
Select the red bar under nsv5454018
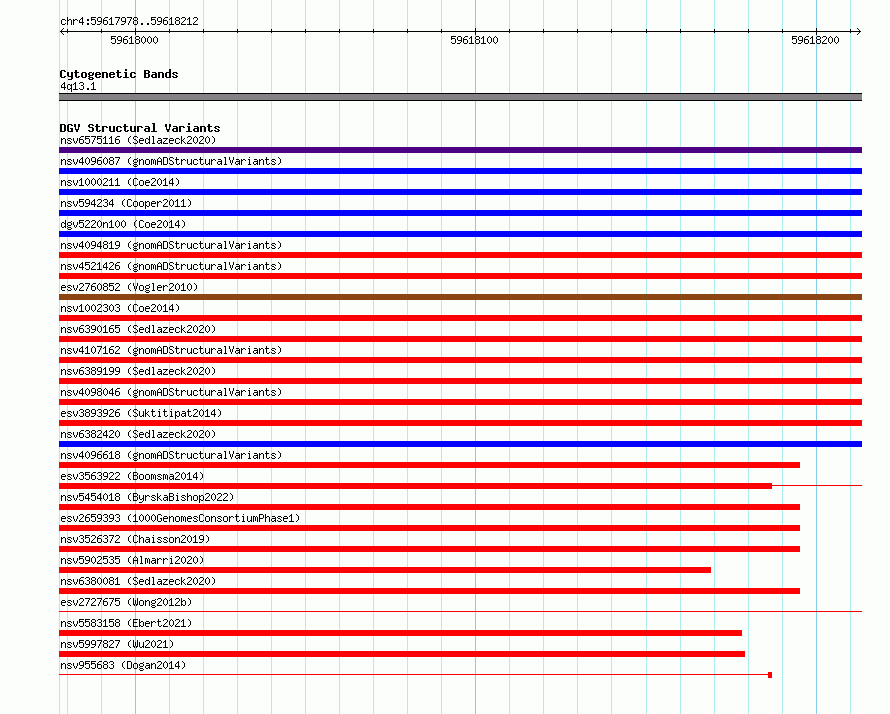(430, 507)
